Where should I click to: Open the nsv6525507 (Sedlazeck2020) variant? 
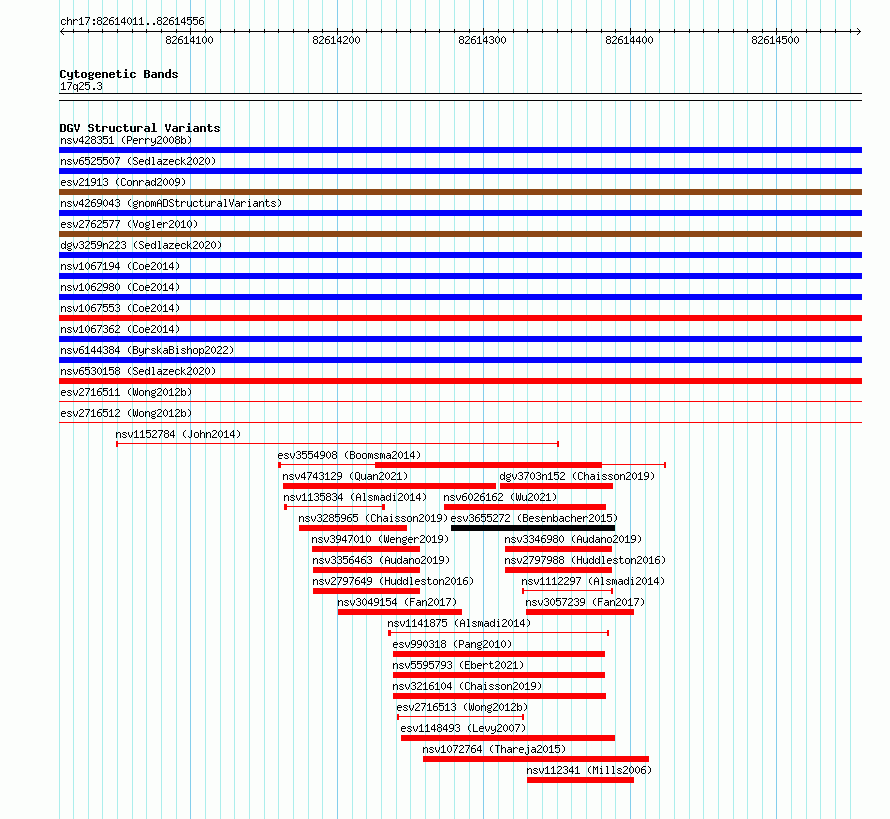tap(138, 161)
